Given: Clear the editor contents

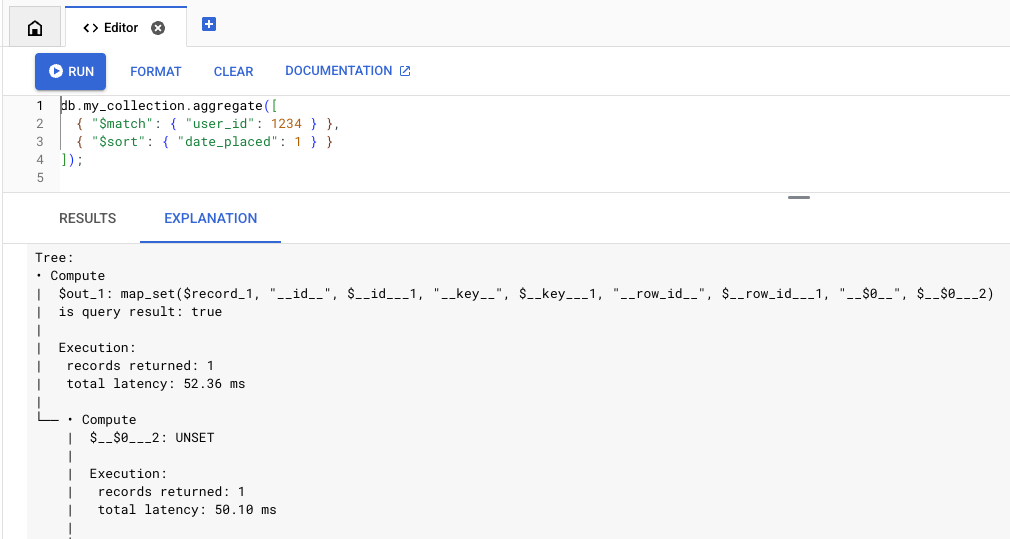Looking at the screenshot, I should (233, 72).
